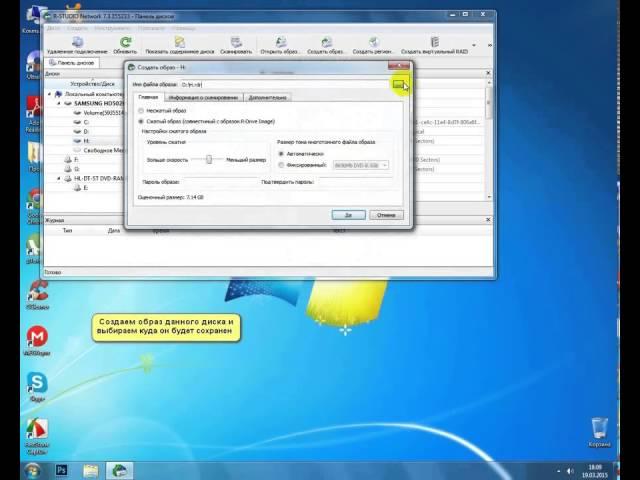Open the Диск menu in the menu bar
This screenshot has width=640, height=480.
(x=54, y=28)
